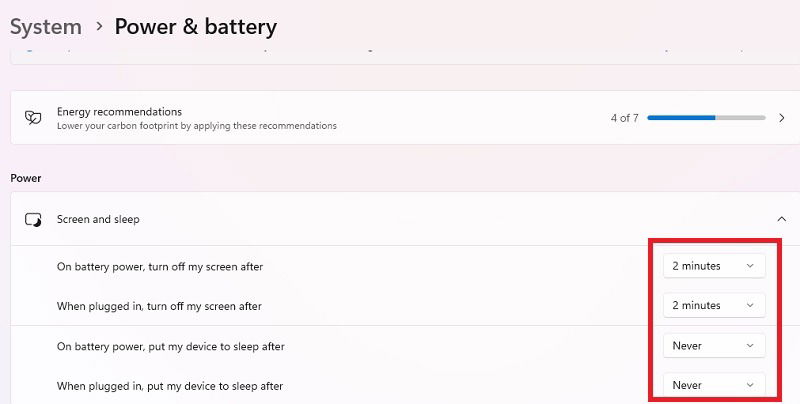The height and width of the screenshot is (404, 800).
Task: Click the breadcrumb arrow after System
Action: (x=99, y=26)
